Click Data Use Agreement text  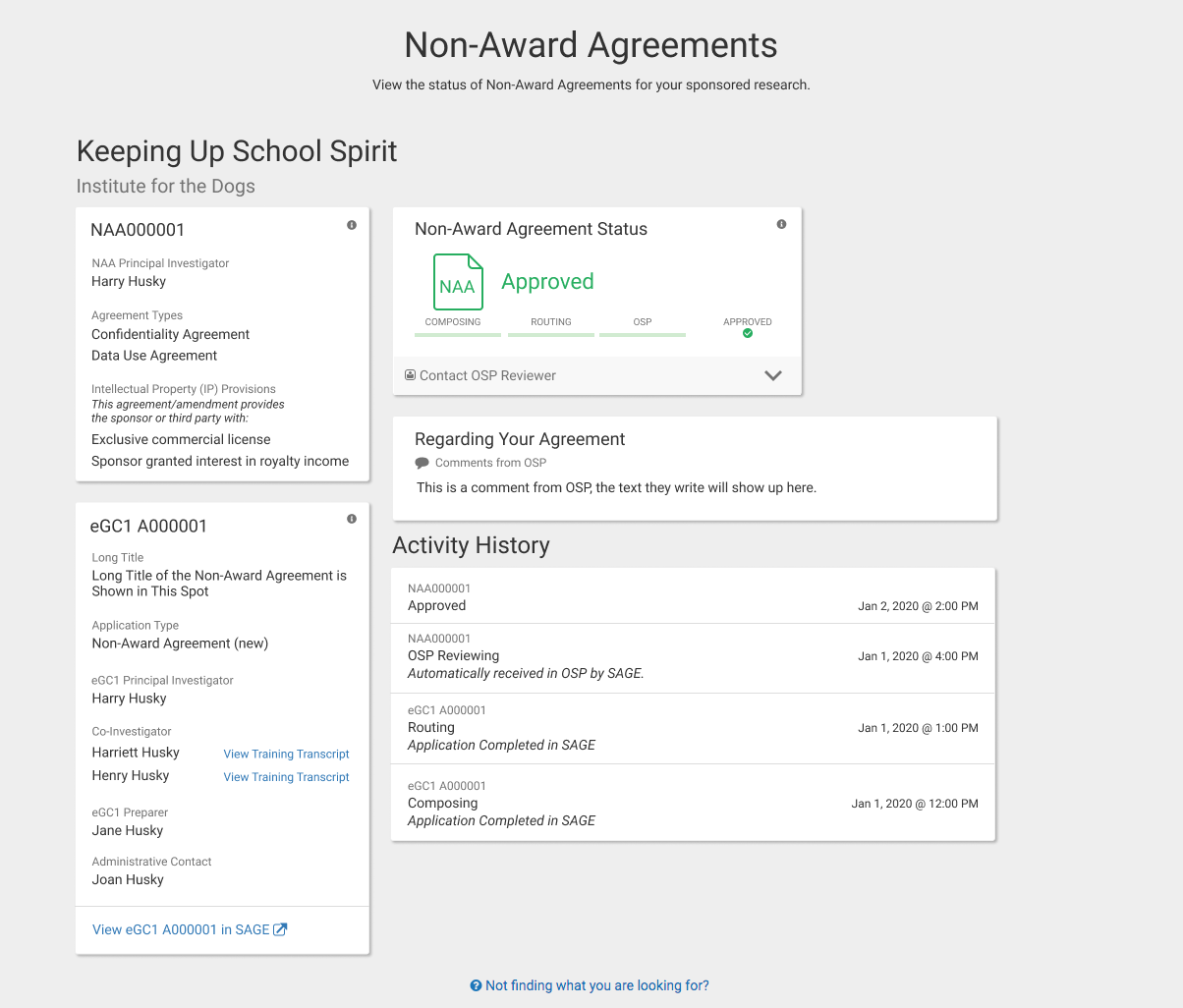click(154, 356)
